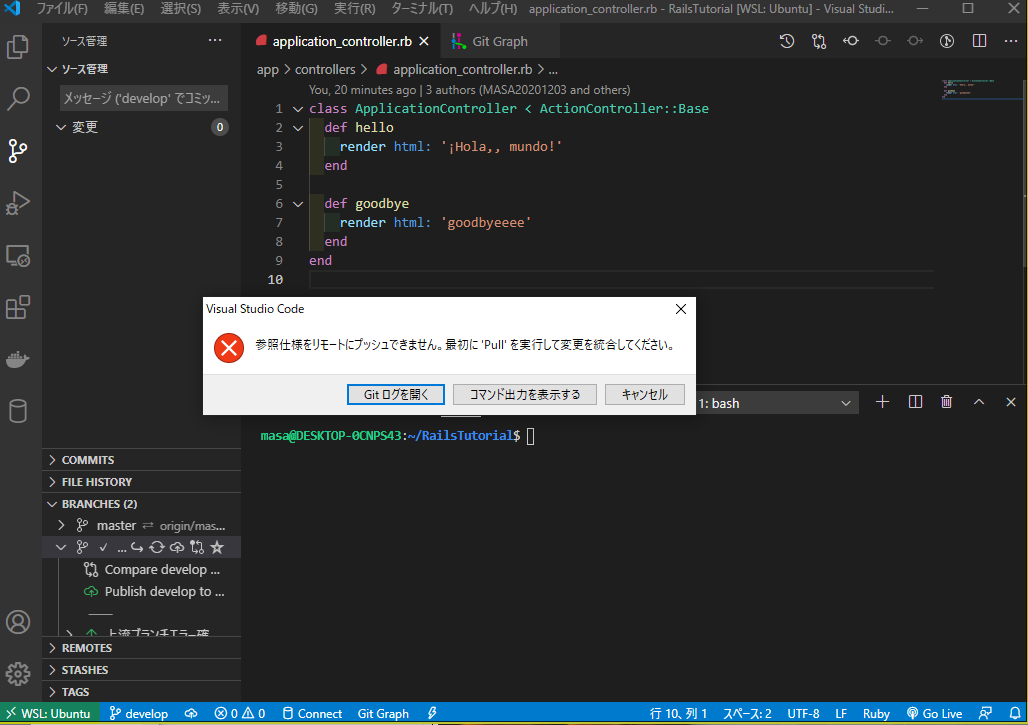This screenshot has height=725, width=1028.
Task: Click the compare changes icon in editor toolbar
Action: 819,41
